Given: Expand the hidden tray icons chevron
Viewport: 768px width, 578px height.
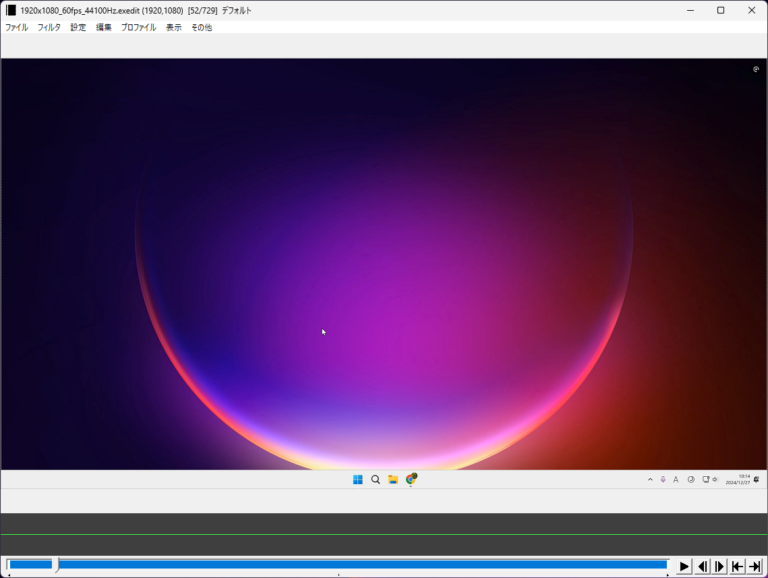Looking at the screenshot, I should pos(650,480).
